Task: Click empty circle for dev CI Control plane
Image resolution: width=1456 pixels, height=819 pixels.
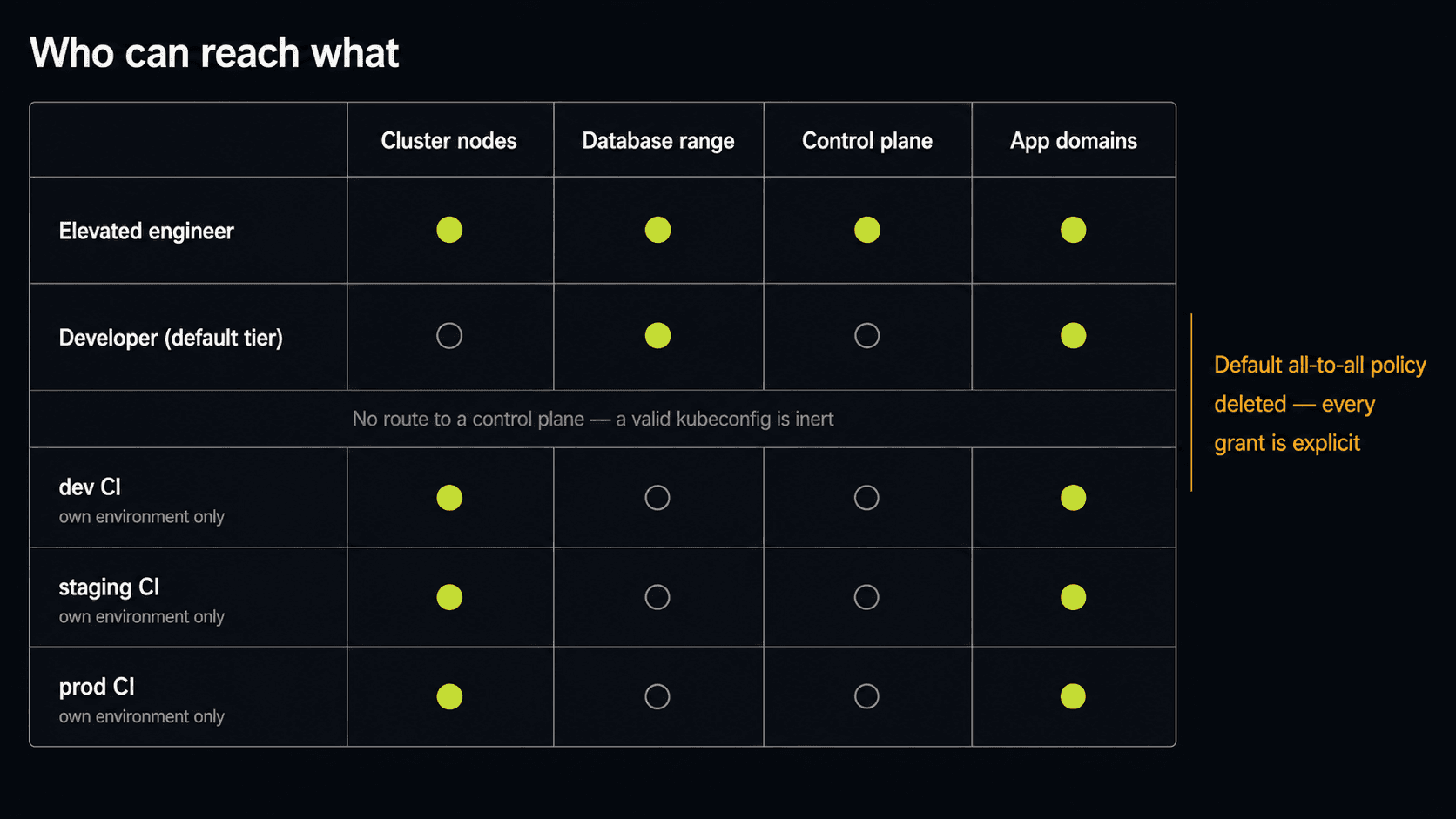Action: (866, 498)
